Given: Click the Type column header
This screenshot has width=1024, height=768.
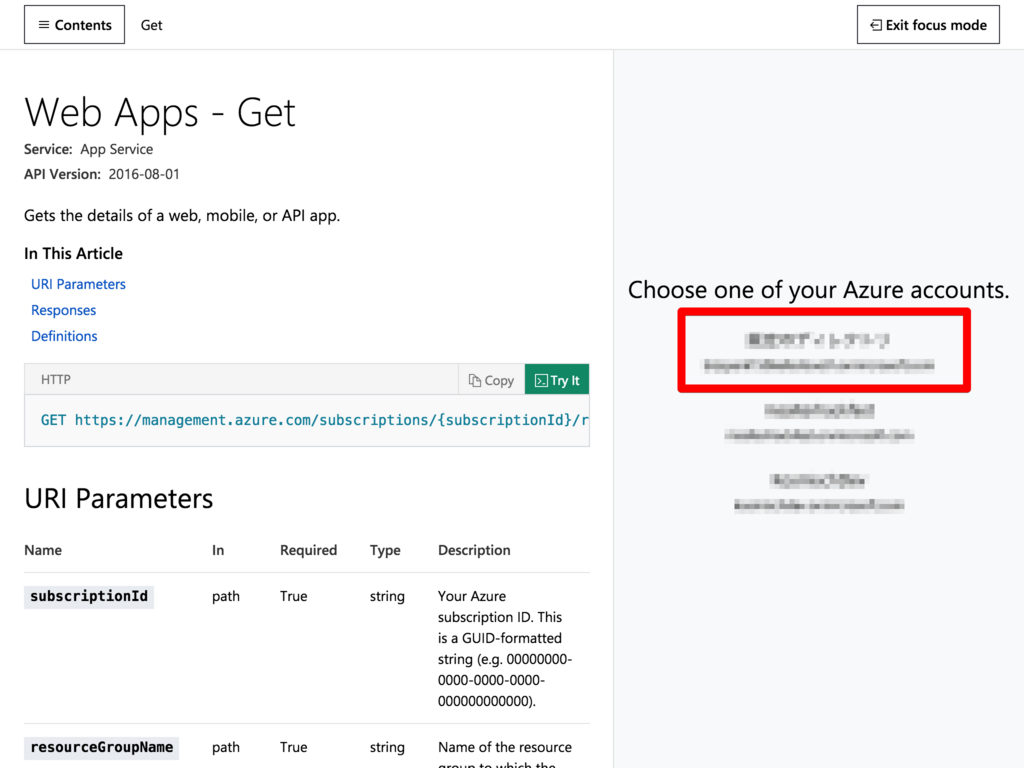Looking at the screenshot, I should coord(385,550).
